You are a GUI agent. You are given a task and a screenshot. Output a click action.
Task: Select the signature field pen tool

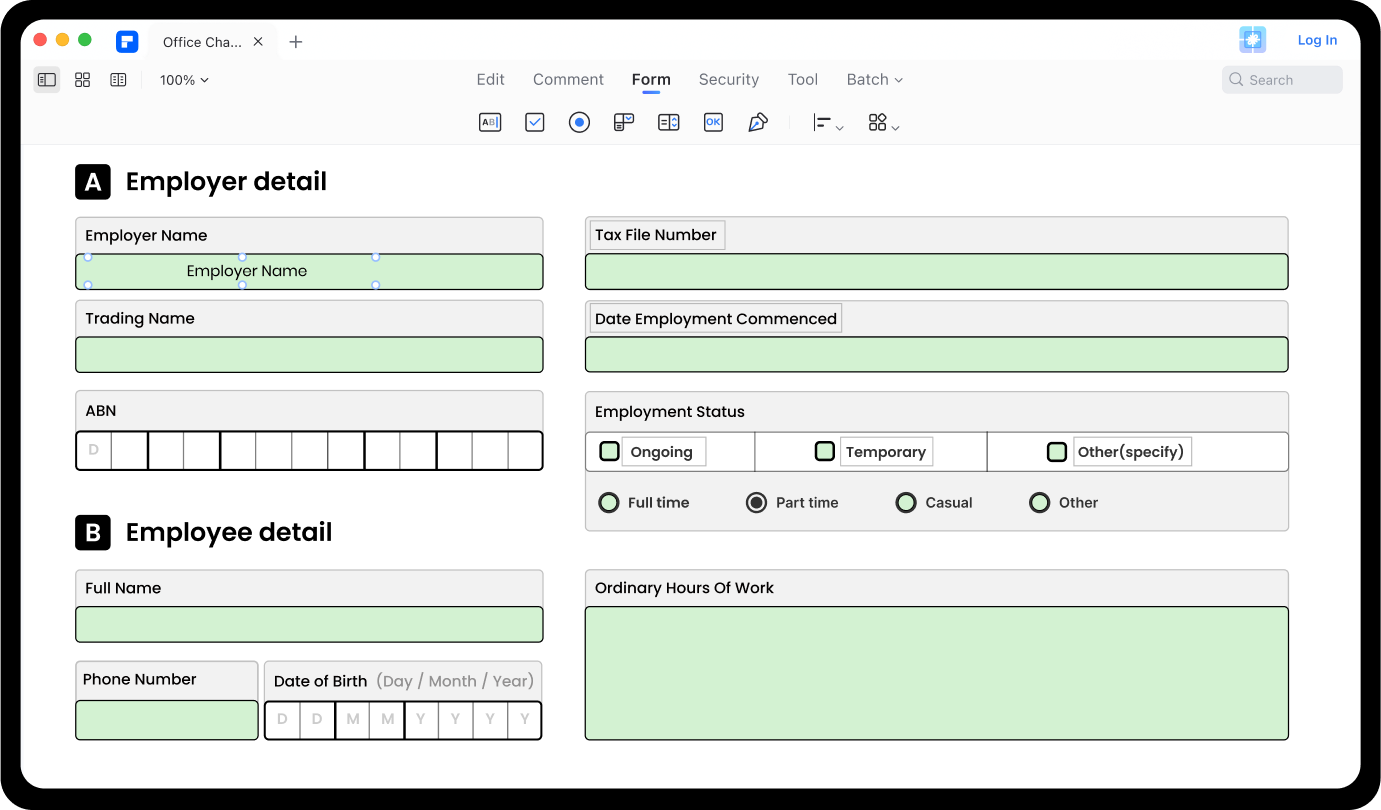[758, 122]
